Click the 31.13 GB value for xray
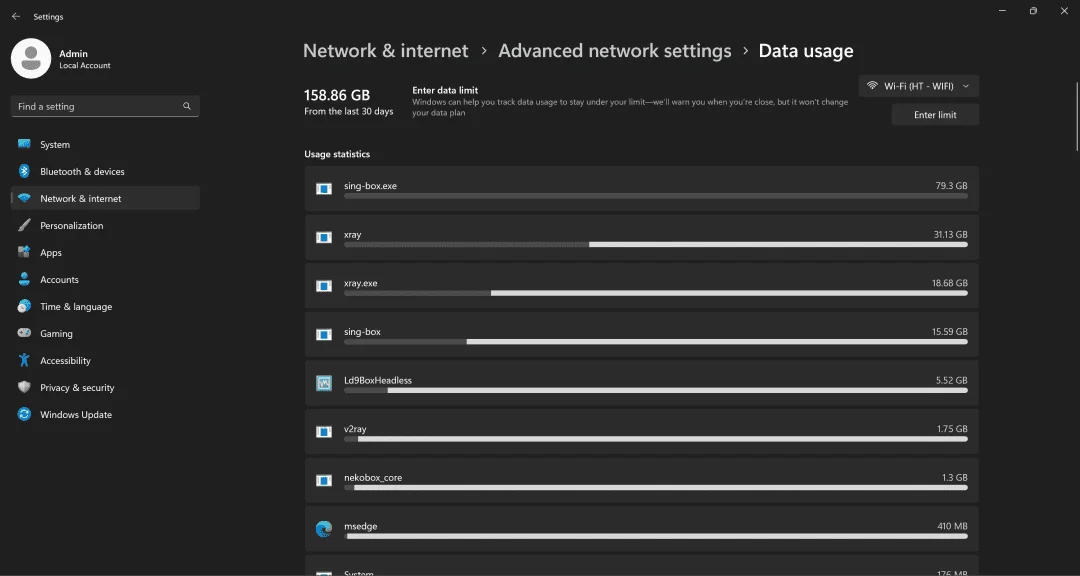Screen dimensions: 1080x576 click(x=951, y=234)
